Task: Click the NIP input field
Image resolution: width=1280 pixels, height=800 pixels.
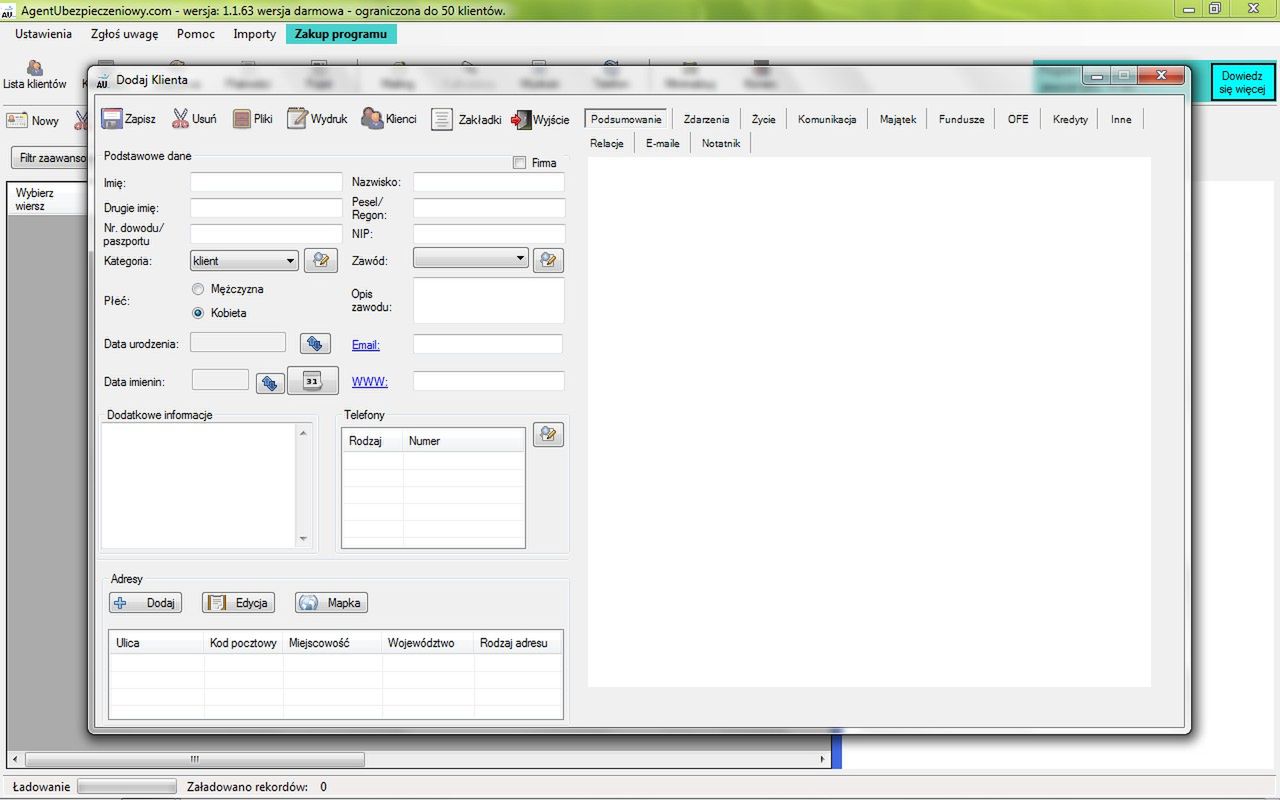Action: pos(489,234)
